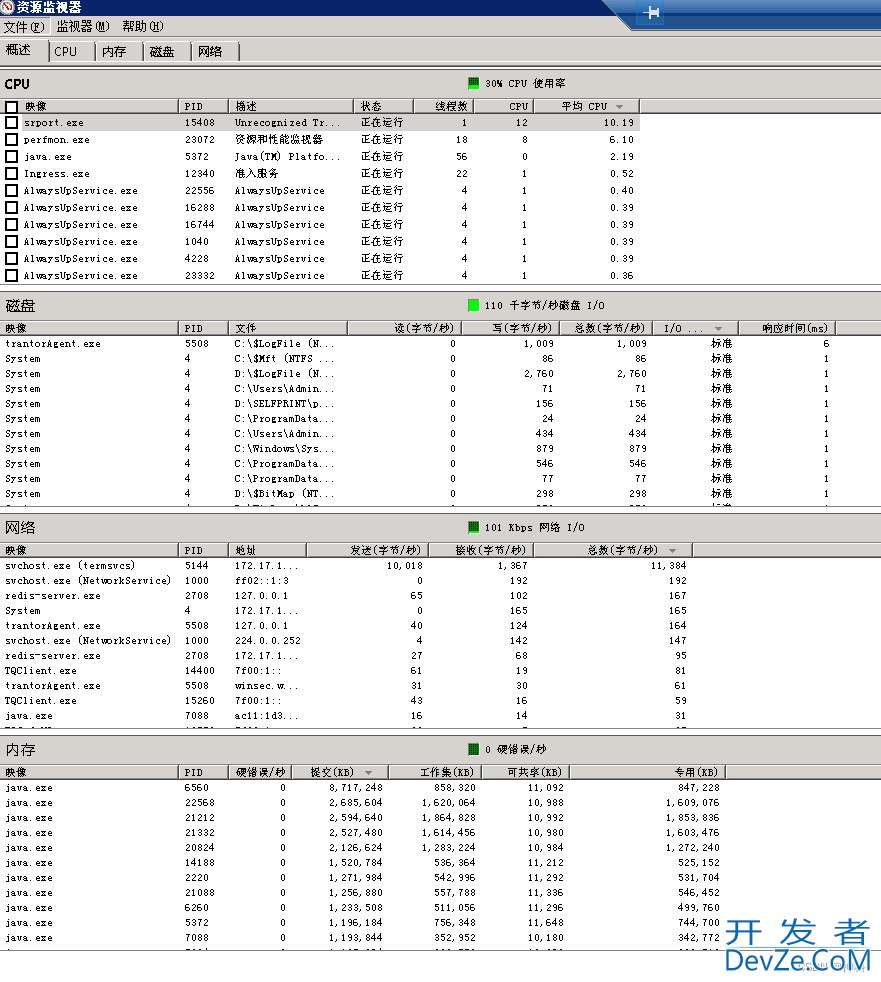Select svchost.exe row with address 224.0.0.252

pos(346,641)
